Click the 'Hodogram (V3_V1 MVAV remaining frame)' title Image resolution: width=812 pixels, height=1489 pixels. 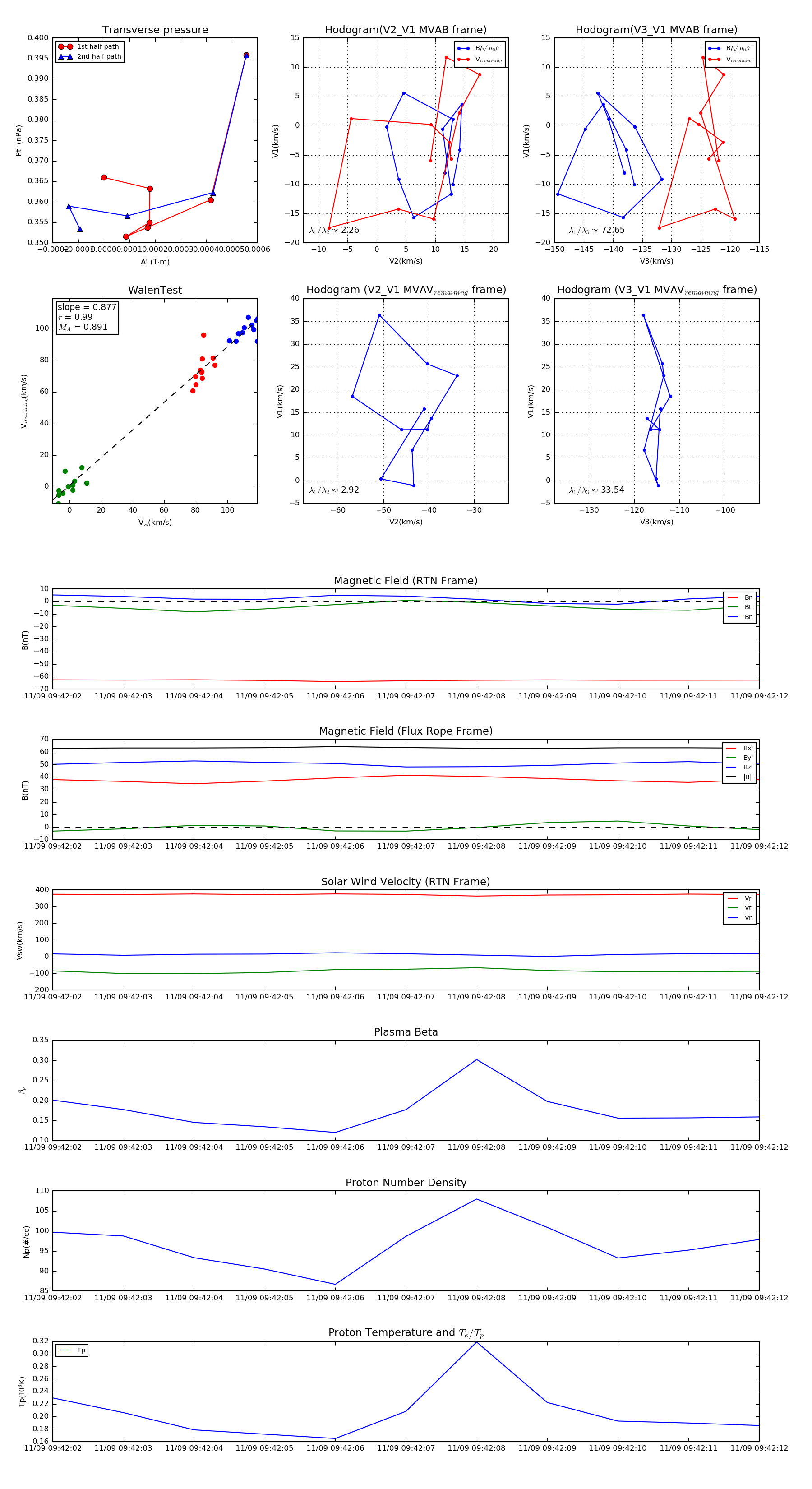click(x=656, y=290)
